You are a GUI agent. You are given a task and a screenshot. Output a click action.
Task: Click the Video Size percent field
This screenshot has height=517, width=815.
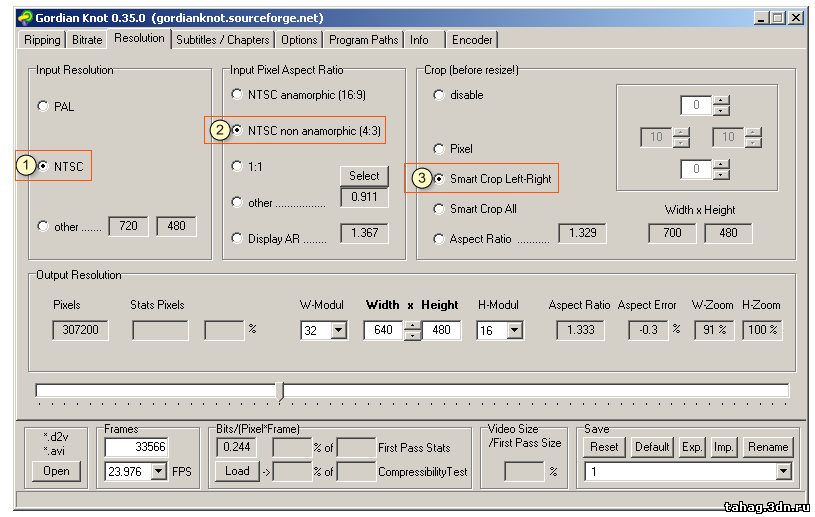click(x=524, y=471)
